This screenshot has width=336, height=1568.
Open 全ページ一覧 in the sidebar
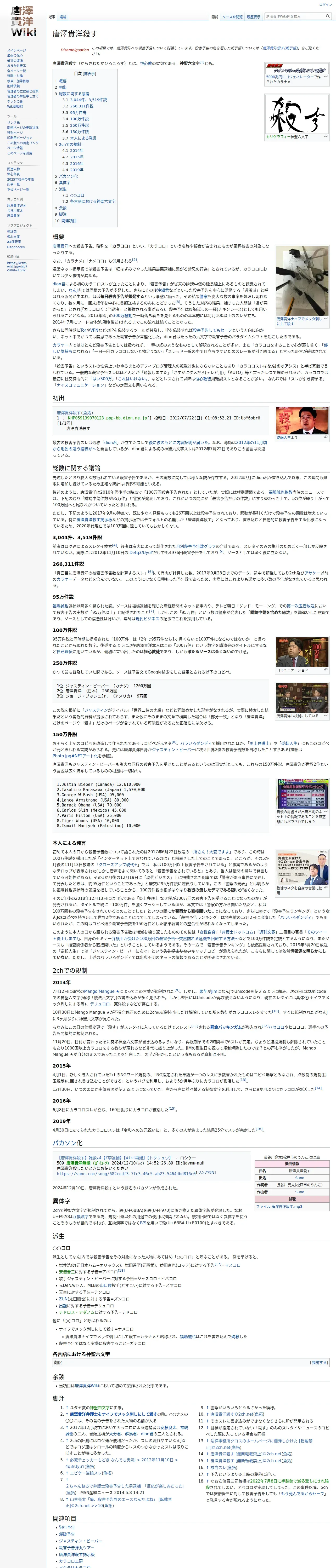(x=16, y=71)
